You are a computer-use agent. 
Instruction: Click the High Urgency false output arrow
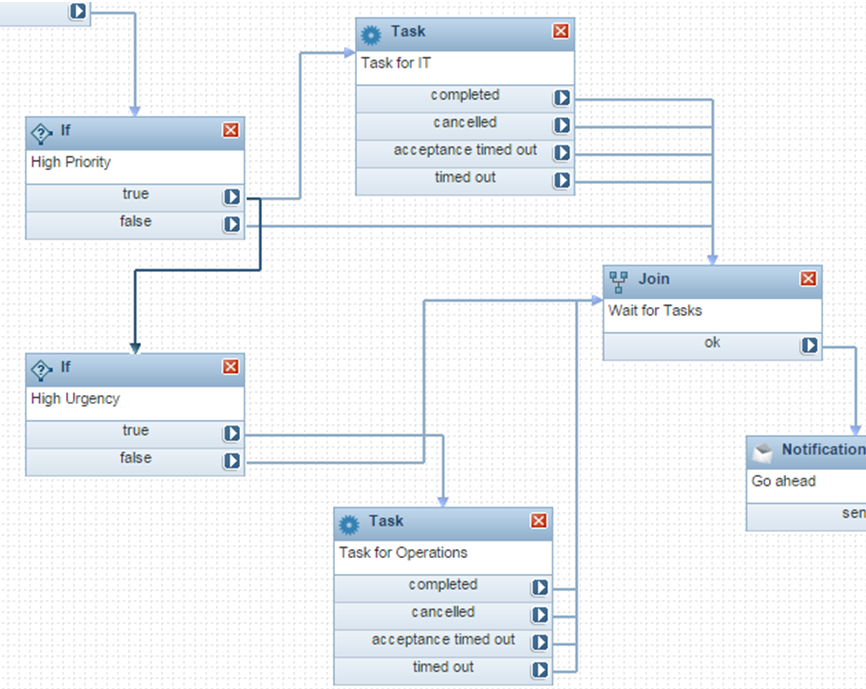tap(232, 461)
